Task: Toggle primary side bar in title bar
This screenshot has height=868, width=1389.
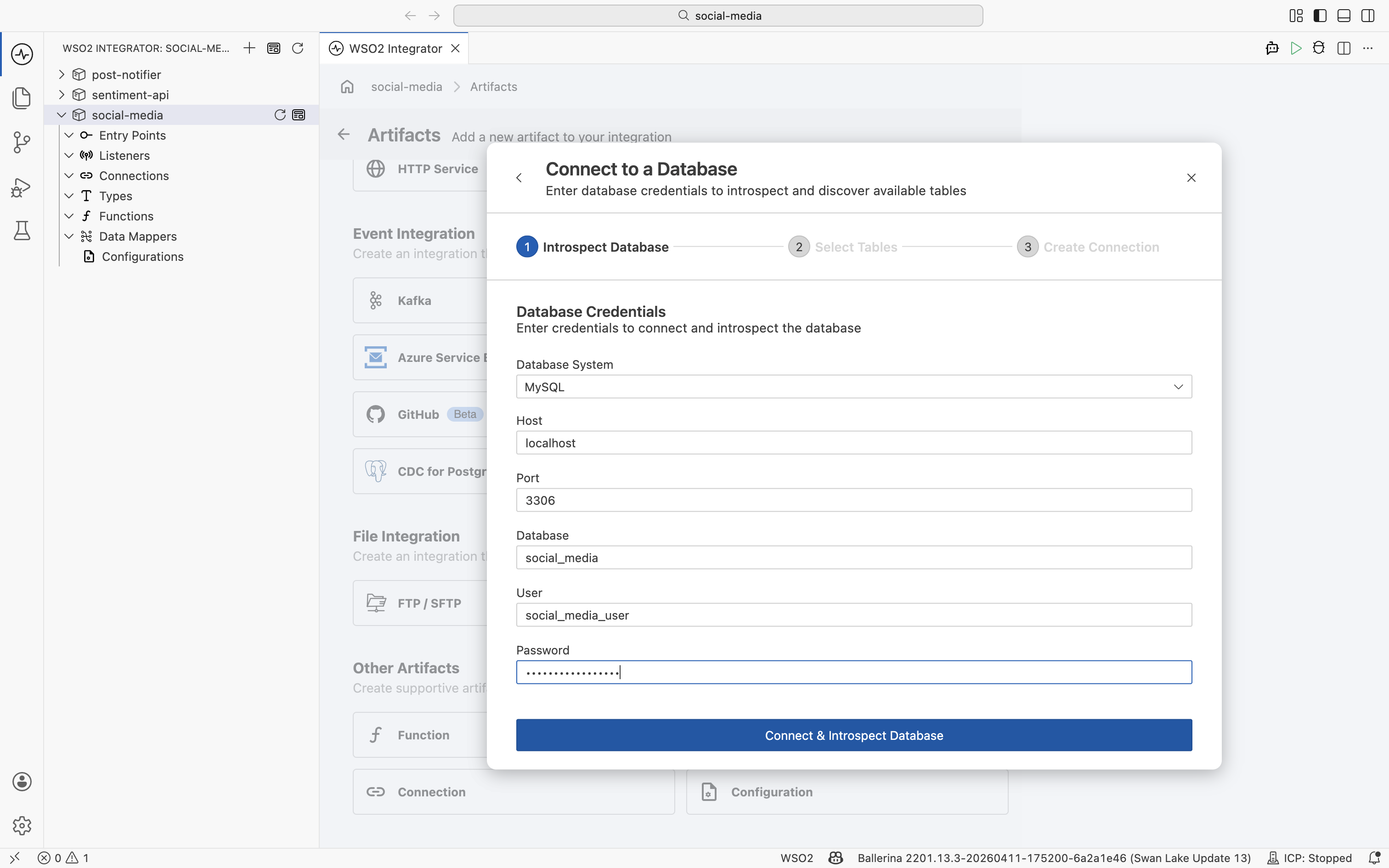Action: point(1320,16)
